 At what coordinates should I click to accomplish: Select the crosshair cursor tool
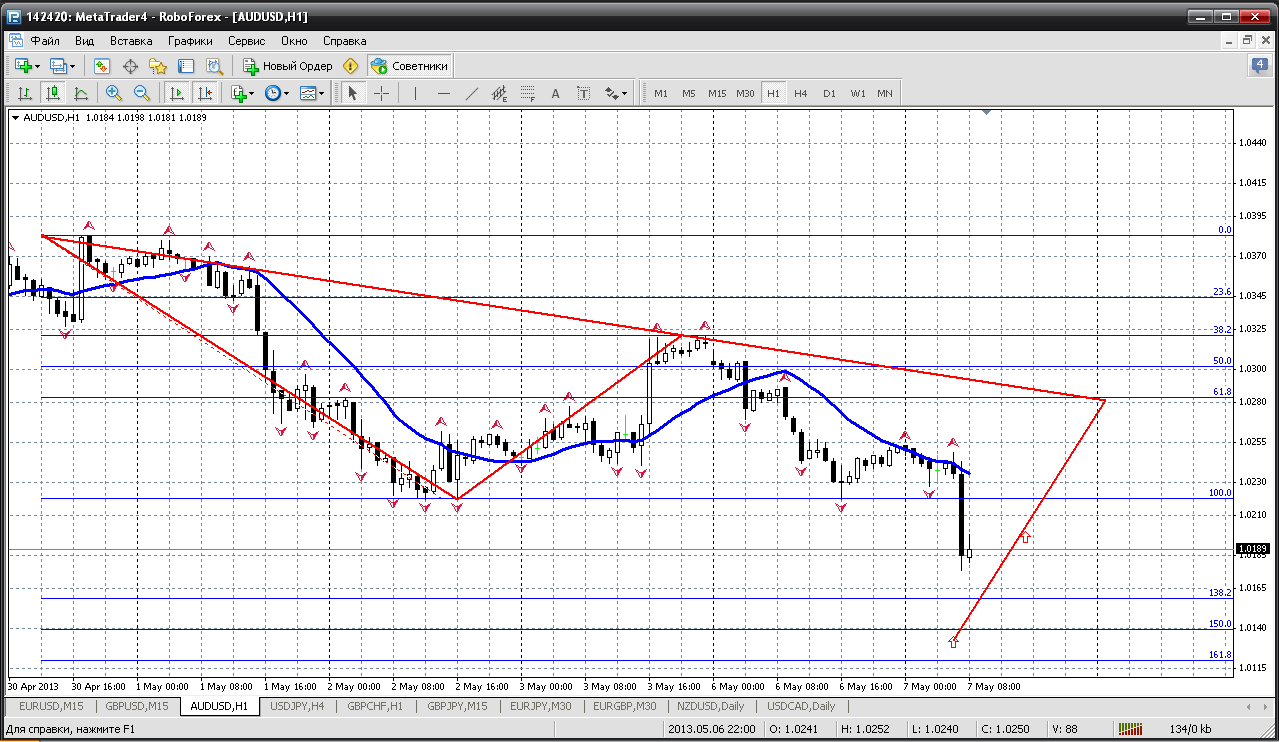(381, 93)
